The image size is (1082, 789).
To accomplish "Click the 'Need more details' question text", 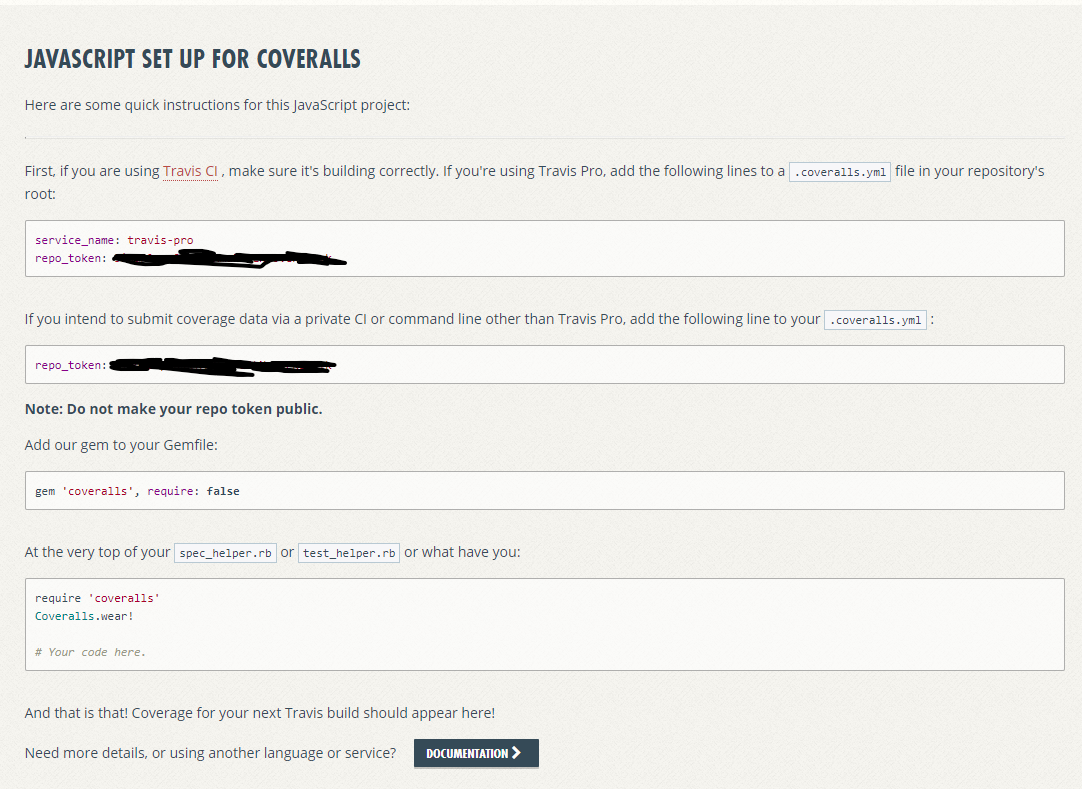I will 210,753.
